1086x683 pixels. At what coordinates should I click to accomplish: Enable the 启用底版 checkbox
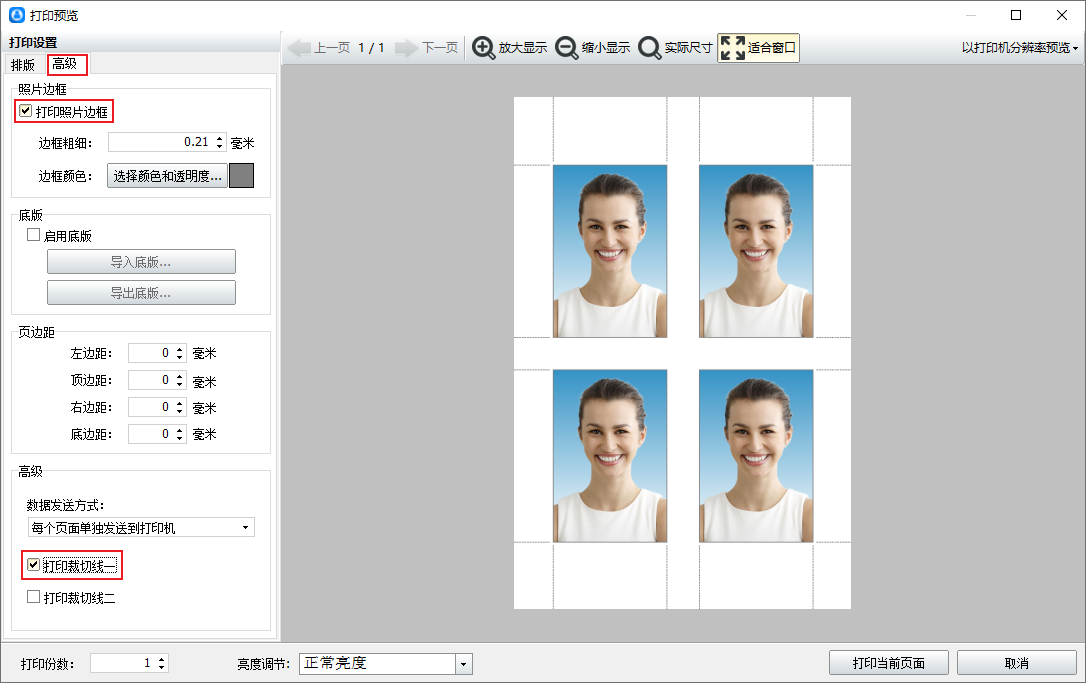(34, 236)
